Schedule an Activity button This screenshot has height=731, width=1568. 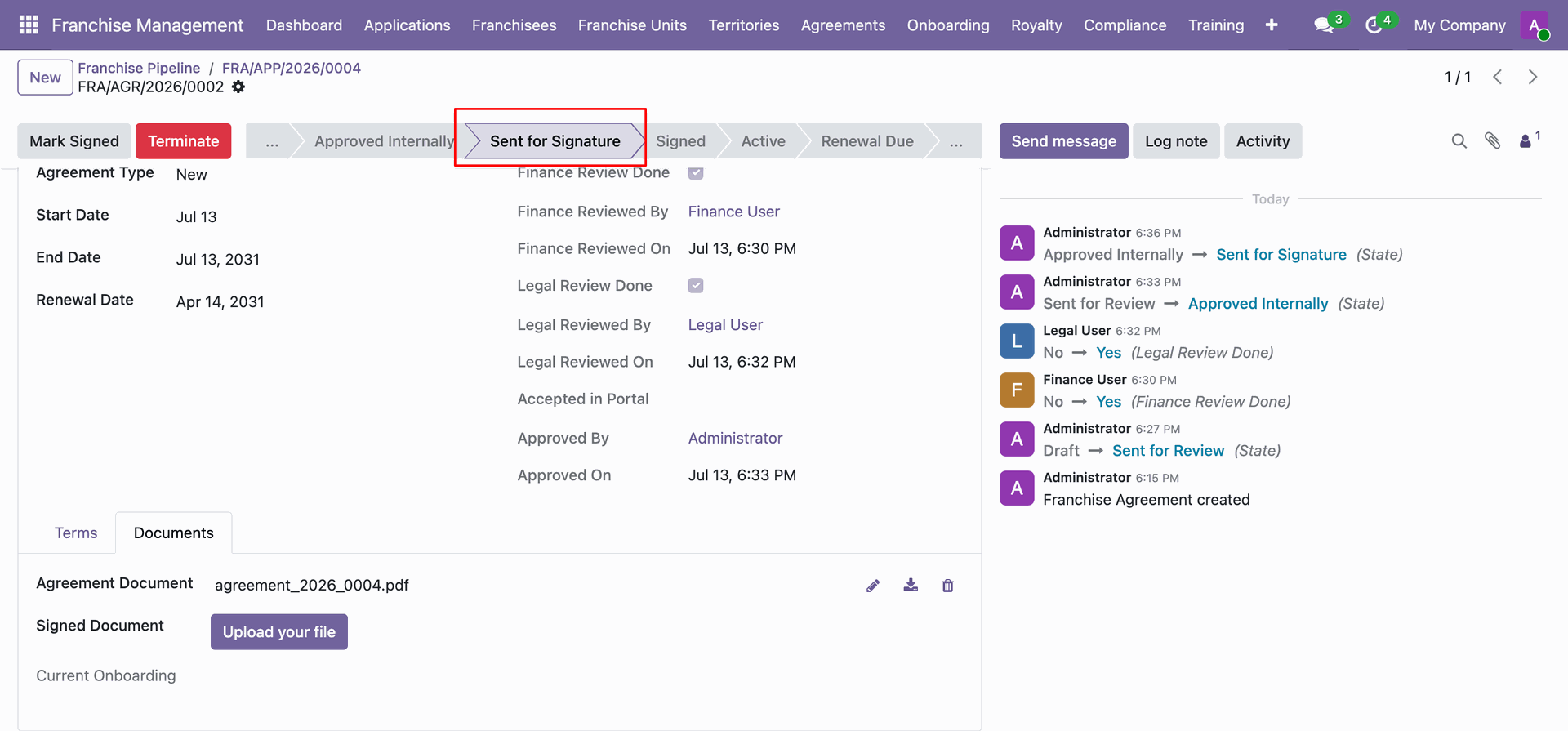(x=1263, y=141)
